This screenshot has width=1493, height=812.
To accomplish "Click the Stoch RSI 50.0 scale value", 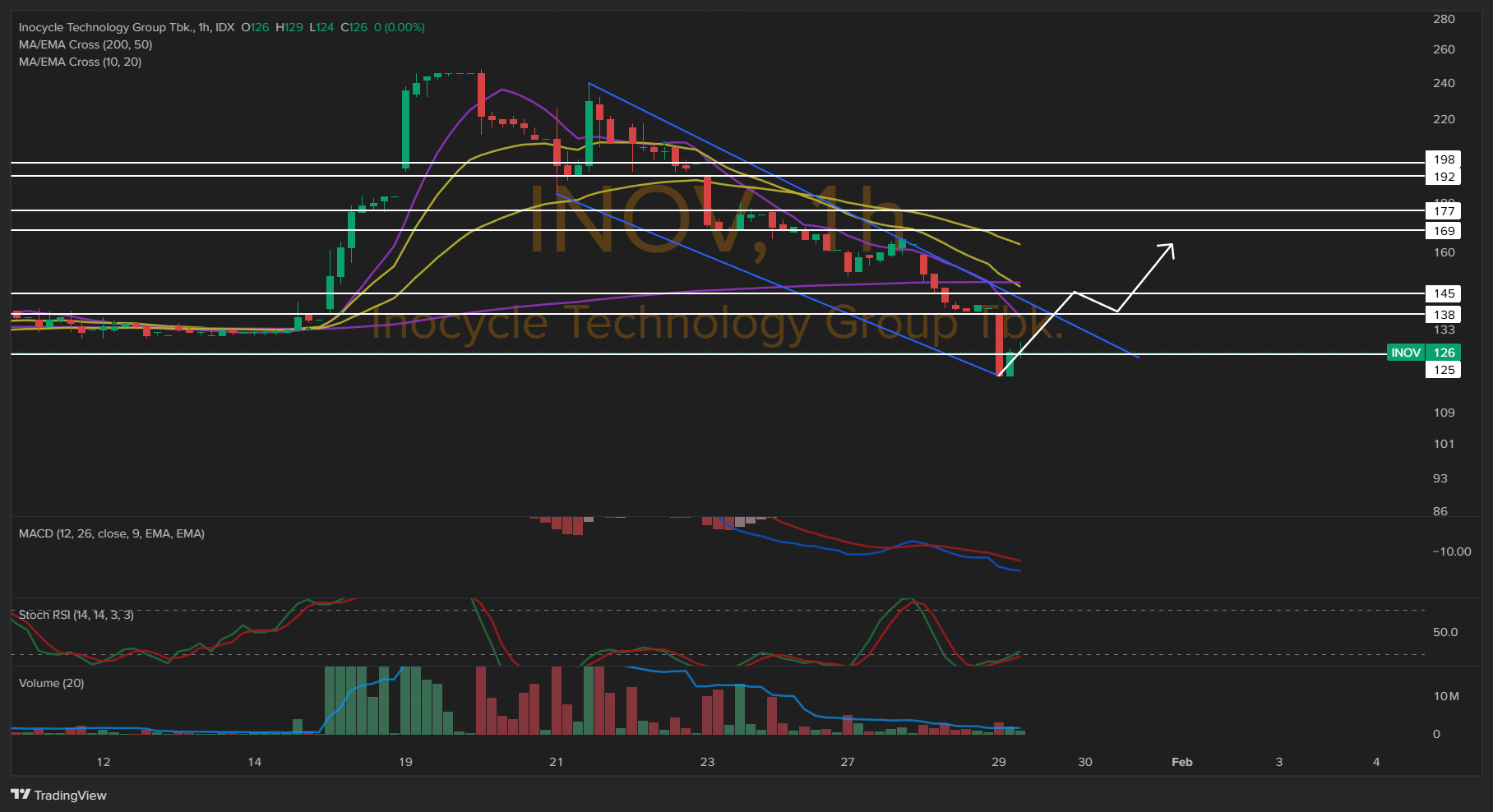I will (1444, 632).
